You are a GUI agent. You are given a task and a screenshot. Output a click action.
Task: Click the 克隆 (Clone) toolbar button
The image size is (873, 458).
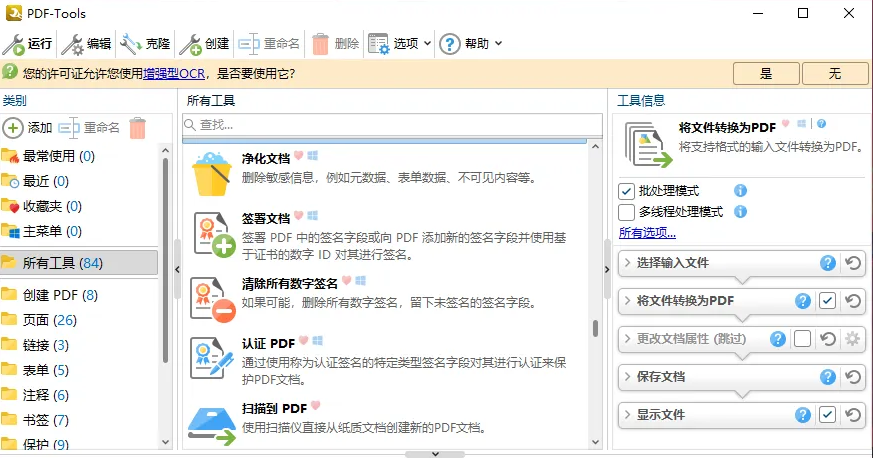pyautogui.click(x=145, y=44)
